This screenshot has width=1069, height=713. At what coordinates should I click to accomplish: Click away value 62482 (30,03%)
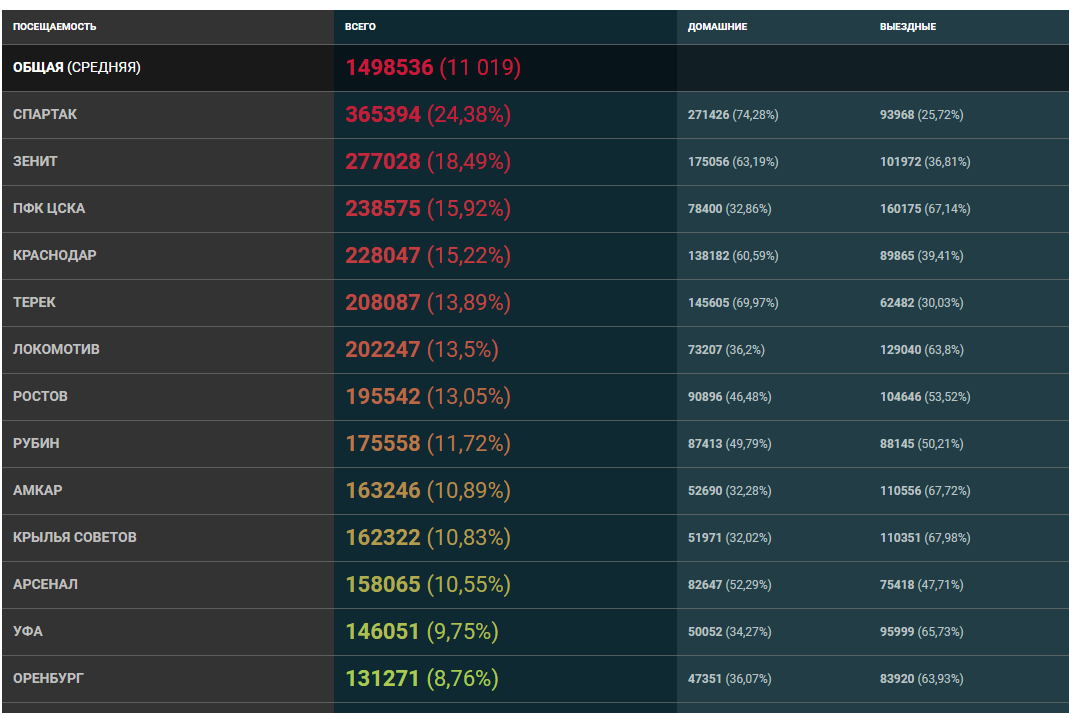(921, 303)
